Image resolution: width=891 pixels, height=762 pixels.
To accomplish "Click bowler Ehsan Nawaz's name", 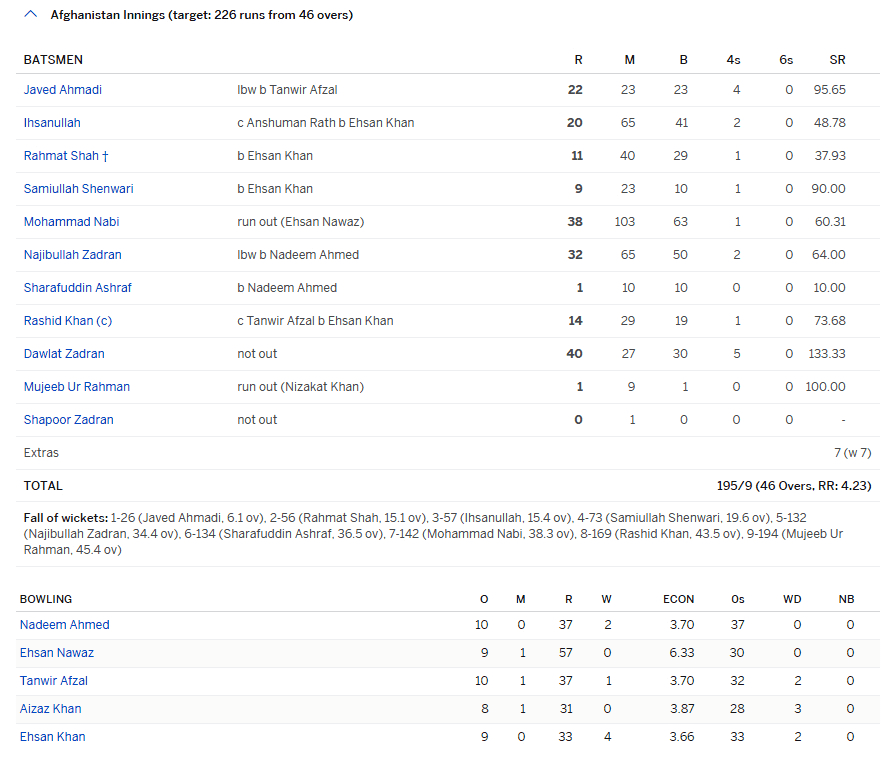I will pyautogui.click(x=57, y=653).
